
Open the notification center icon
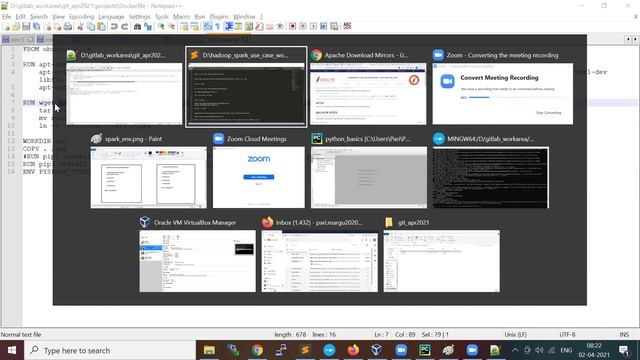[x=624, y=350]
